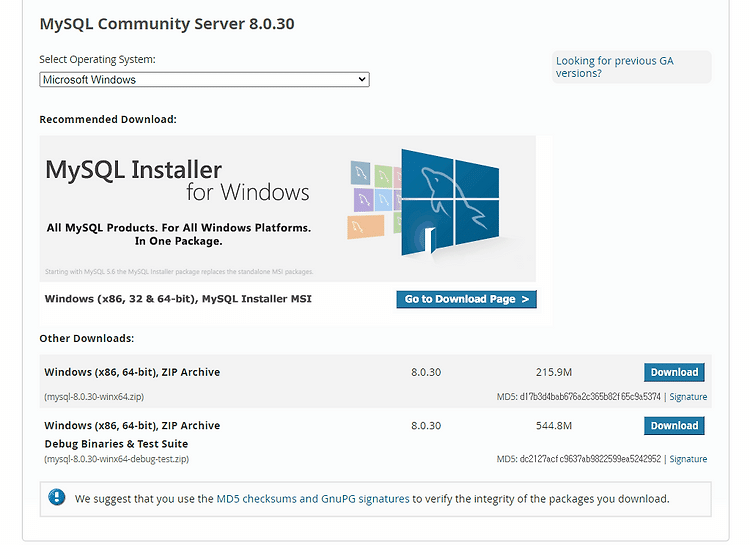Open Signature link for mysql-8.0.30-winx64.zip
This screenshot has width=750, height=545.
[x=688, y=397]
